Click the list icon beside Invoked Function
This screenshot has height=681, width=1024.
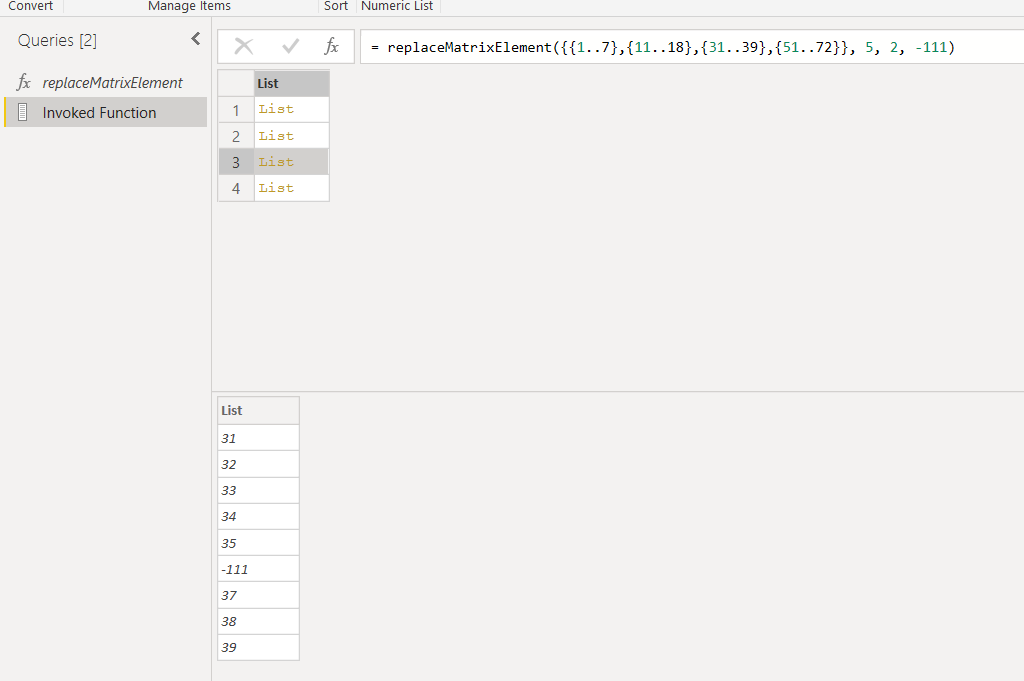tap(22, 112)
